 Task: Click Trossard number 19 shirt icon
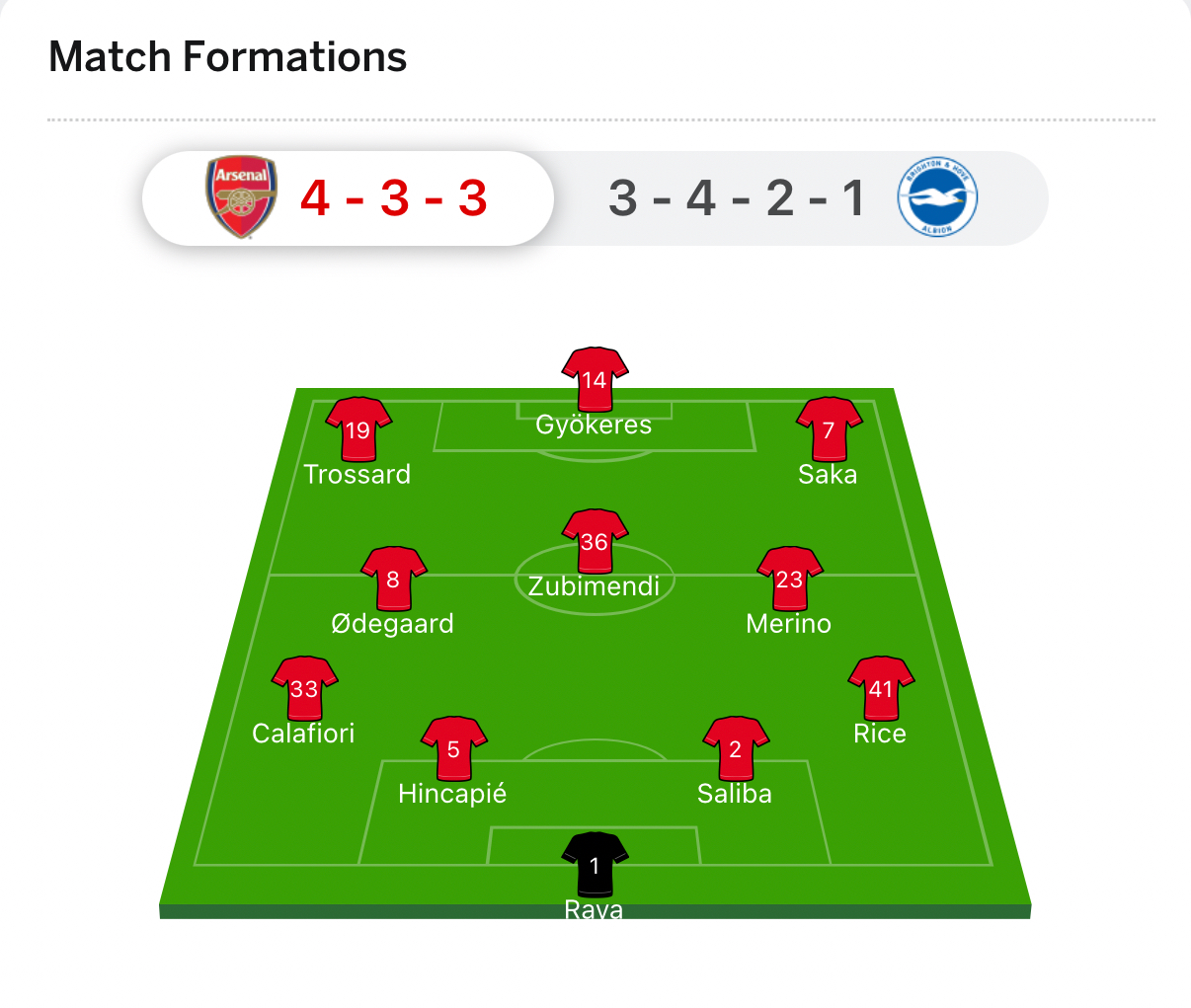coord(358,428)
